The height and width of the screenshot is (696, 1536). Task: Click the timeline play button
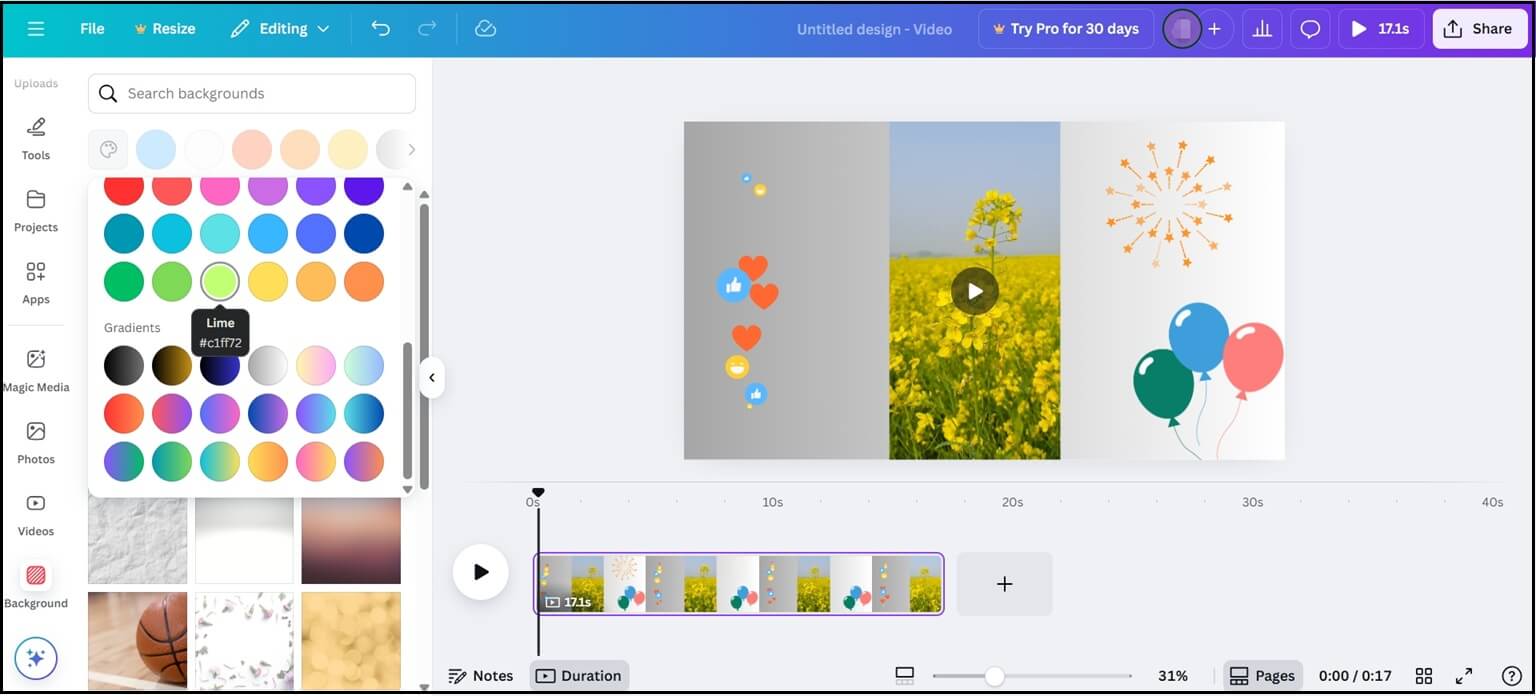click(481, 572)
